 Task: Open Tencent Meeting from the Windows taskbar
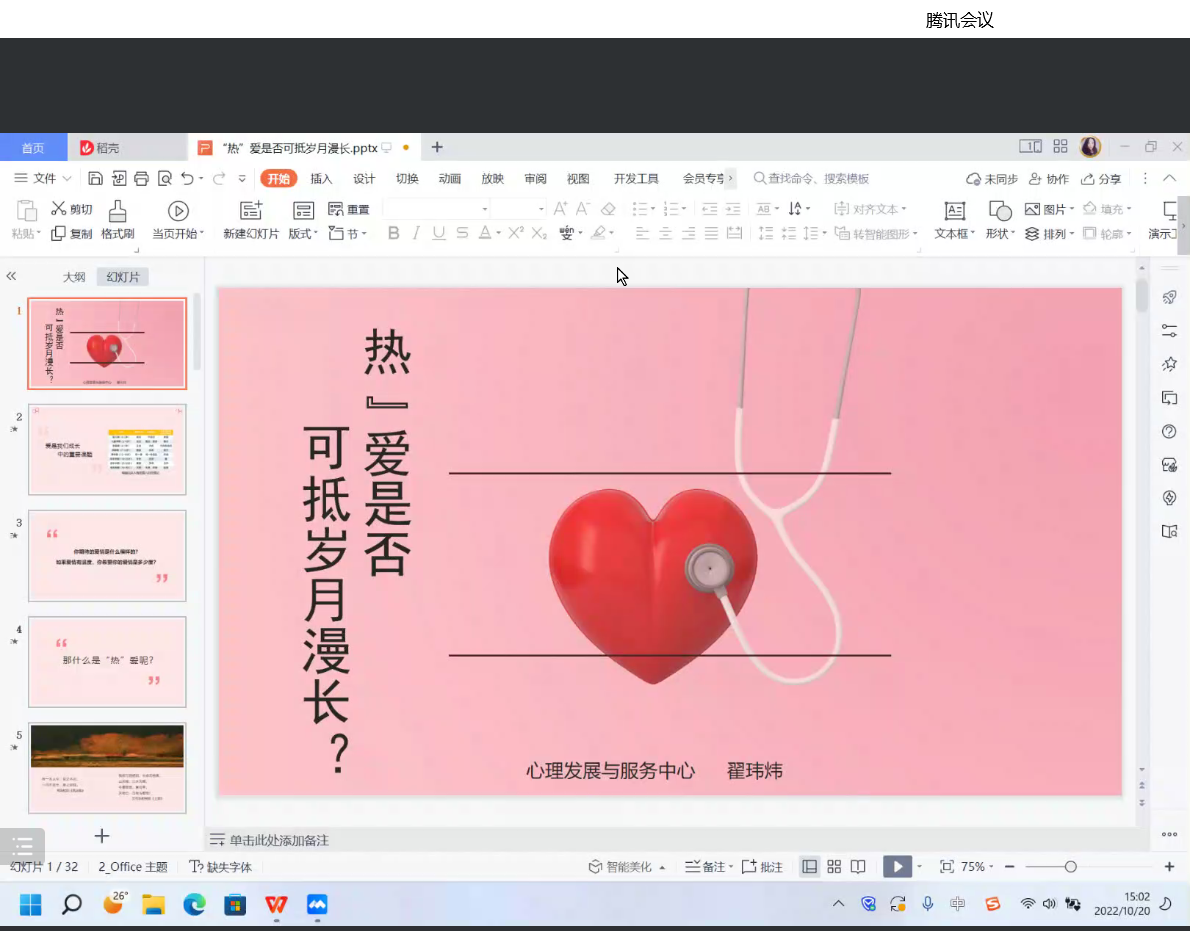tap(317, 905)
